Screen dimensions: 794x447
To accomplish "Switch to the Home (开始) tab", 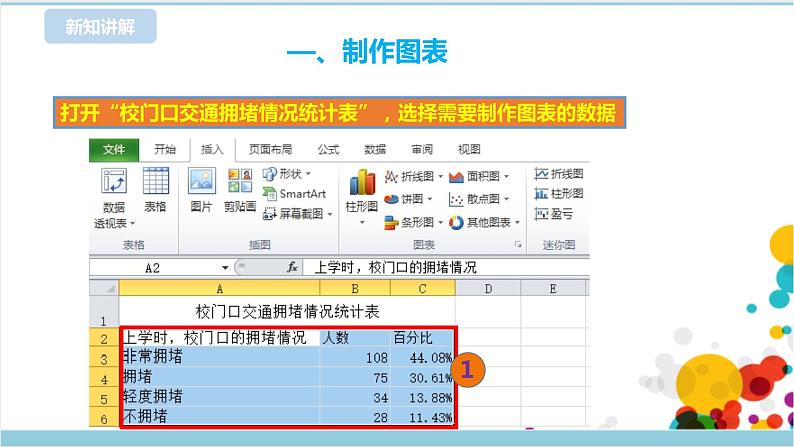I will pos(165,149).
